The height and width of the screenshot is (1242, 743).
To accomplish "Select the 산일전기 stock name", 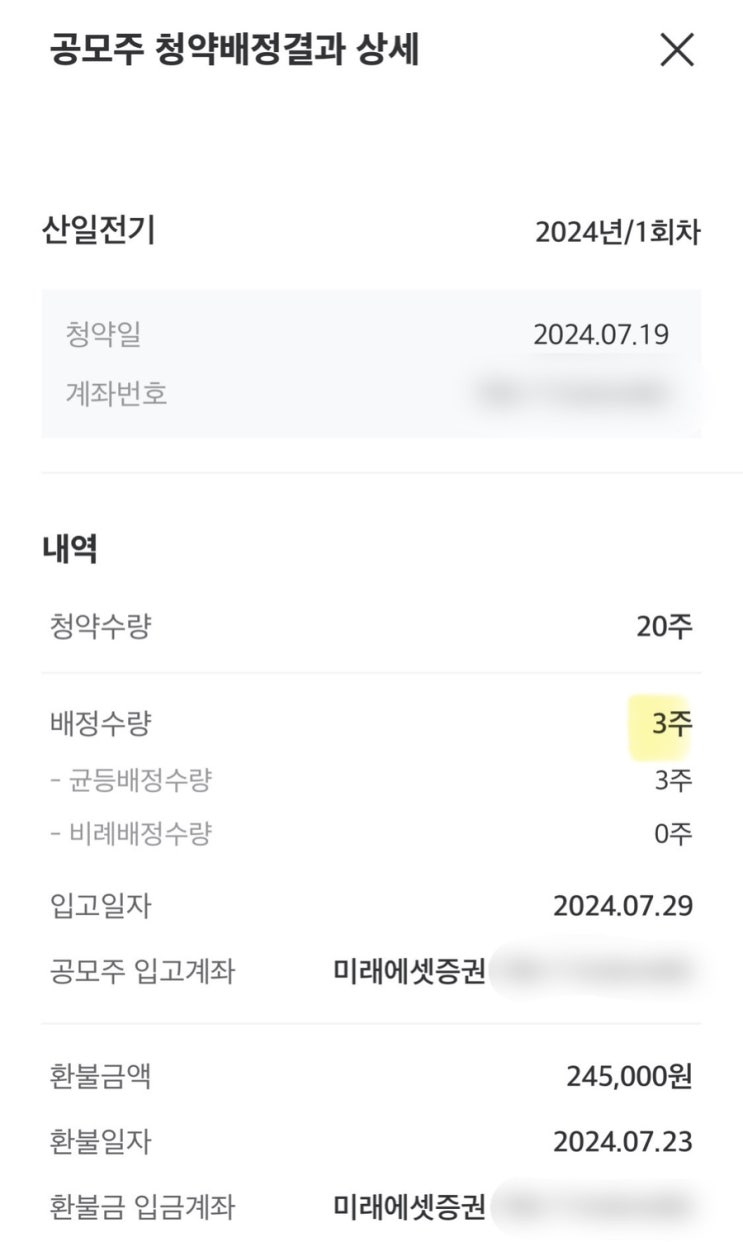I will [97, 231].
